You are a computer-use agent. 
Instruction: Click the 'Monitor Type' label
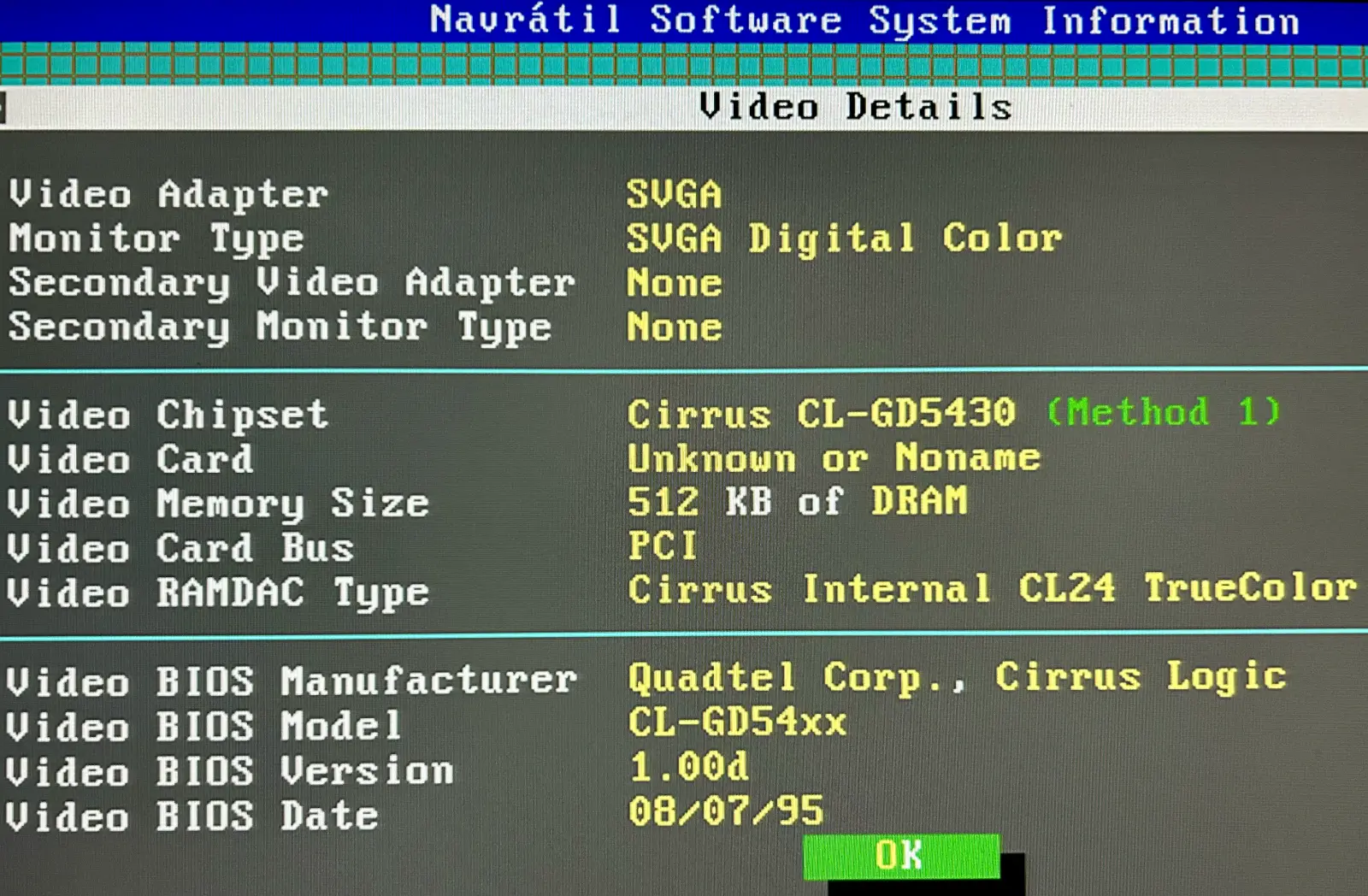click(x=156, y=239)
